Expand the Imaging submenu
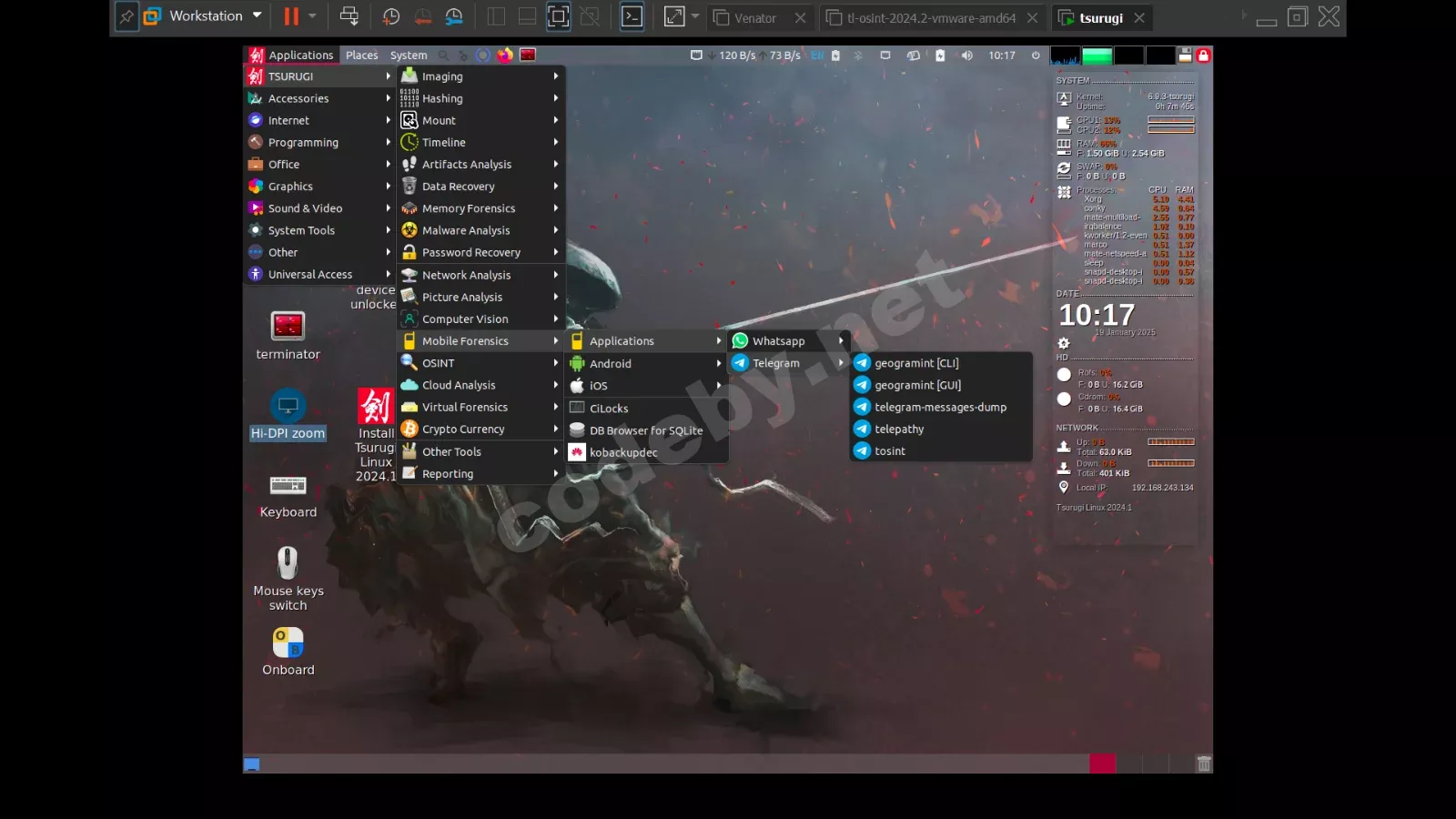This screenshot has height=819, width=1456. [480, 76]
